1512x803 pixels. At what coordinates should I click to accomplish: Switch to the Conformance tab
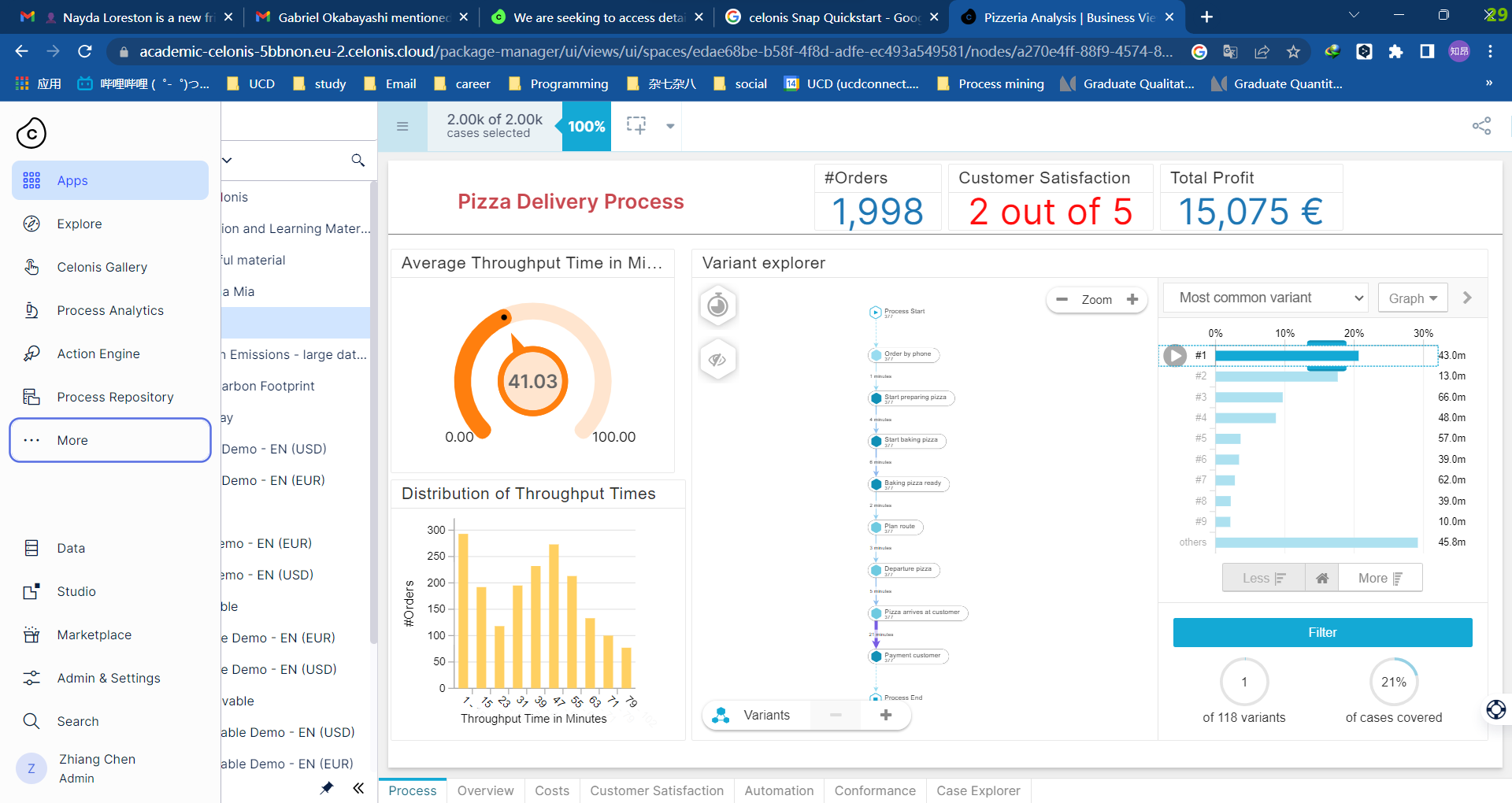875,790
